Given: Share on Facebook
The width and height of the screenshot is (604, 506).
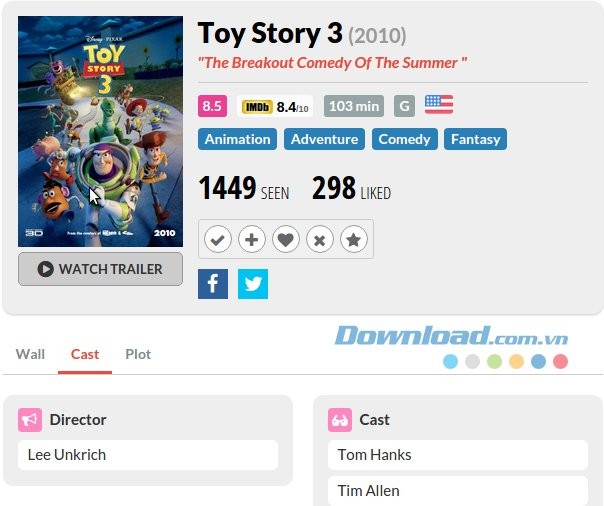Looking at the screenshot, I should pos(213,284).
